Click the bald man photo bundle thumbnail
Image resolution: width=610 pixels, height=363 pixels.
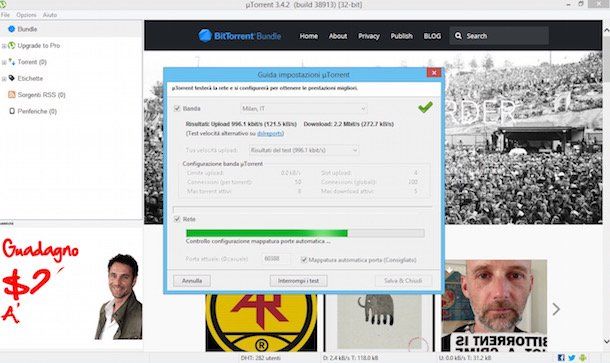click(494, 306)
